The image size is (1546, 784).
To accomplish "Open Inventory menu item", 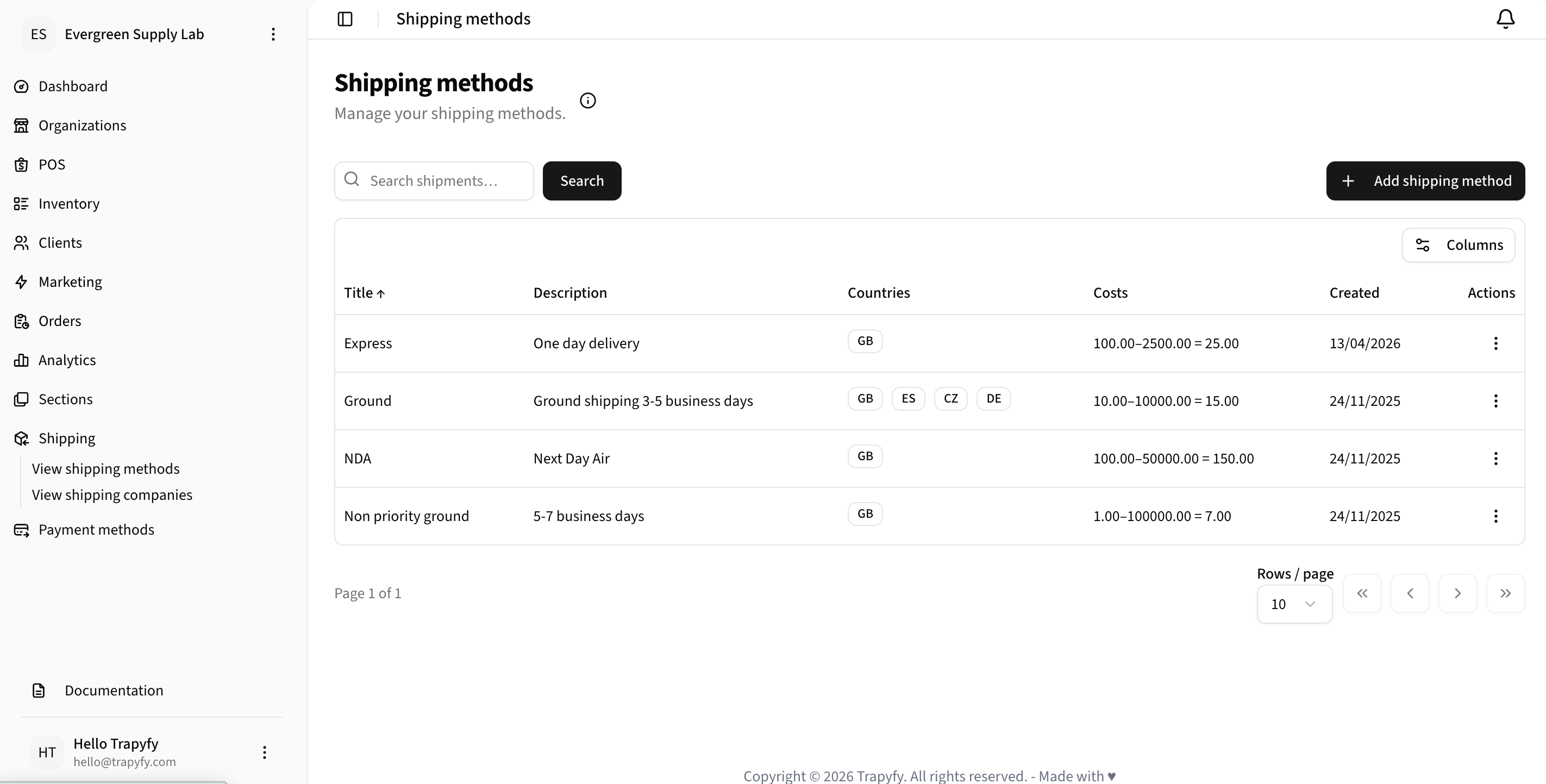I will coord(69,204).
